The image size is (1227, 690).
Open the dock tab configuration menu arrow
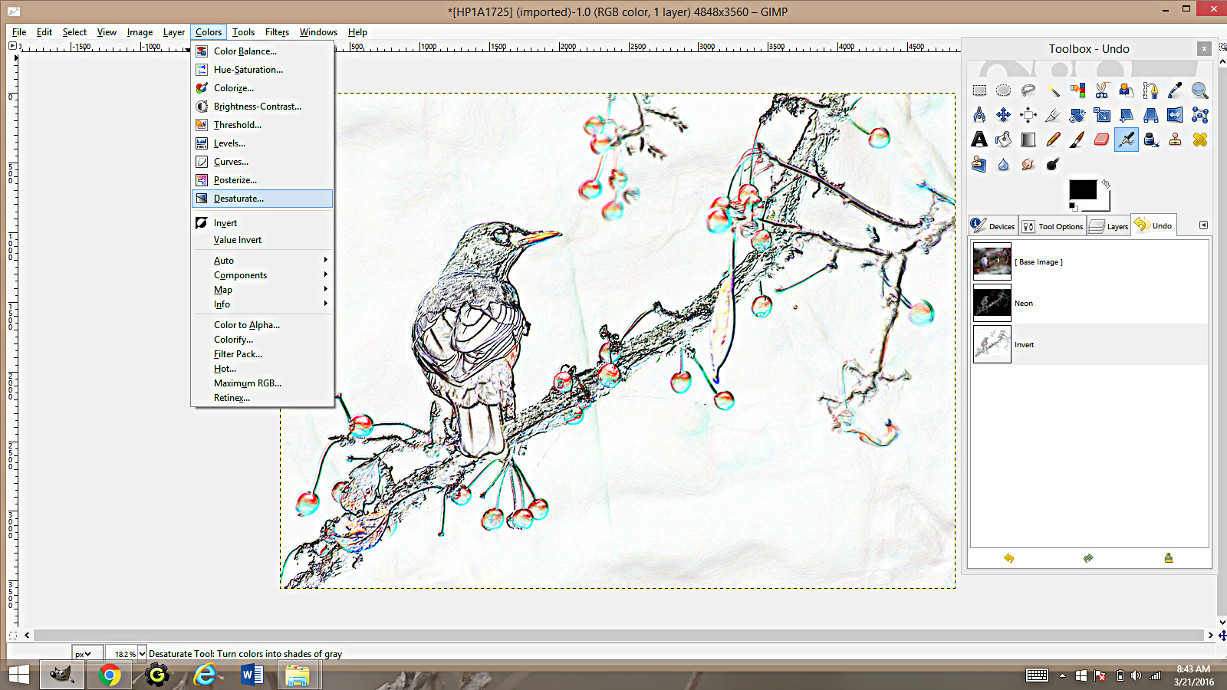click(x=1203, y=225)
